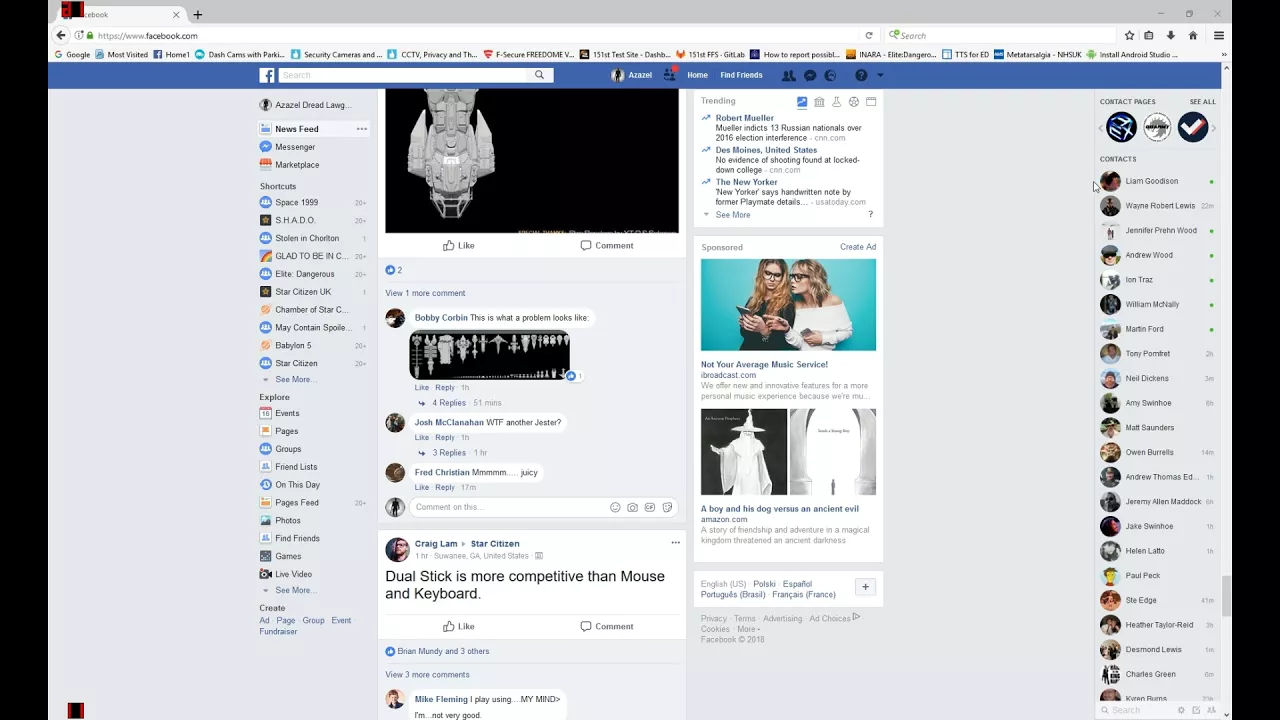Go to next contact pages arrow
This screenshot has height=720, width=1280.
[1214, 128]
